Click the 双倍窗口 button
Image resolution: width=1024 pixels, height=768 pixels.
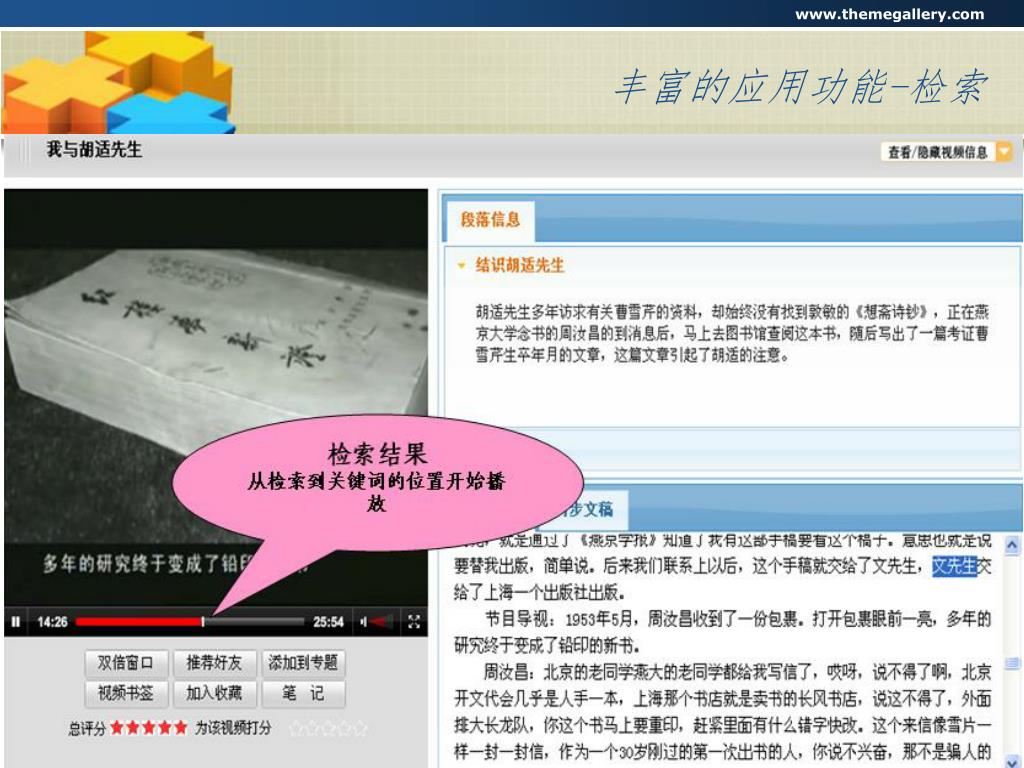126,663
